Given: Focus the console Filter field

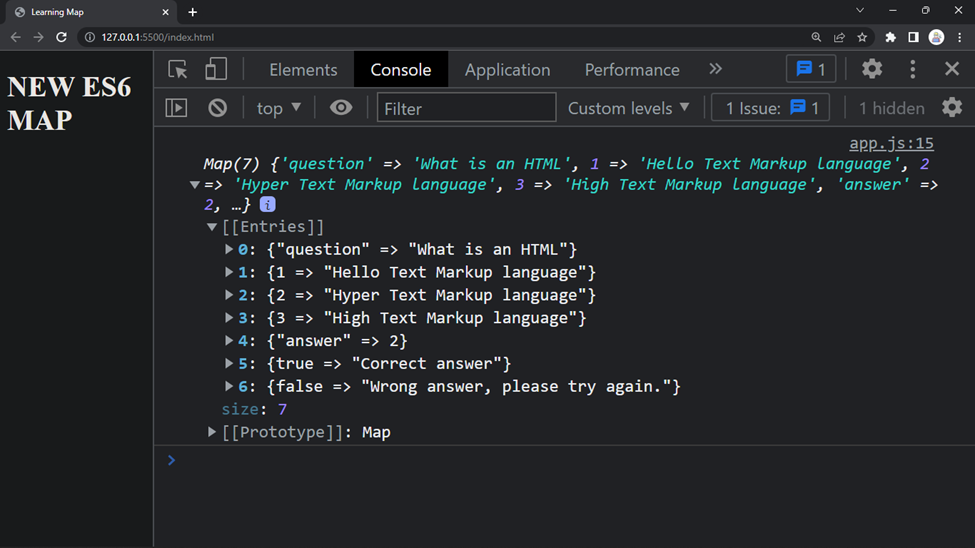Looking at the screenshot, I should pos(466,108).
